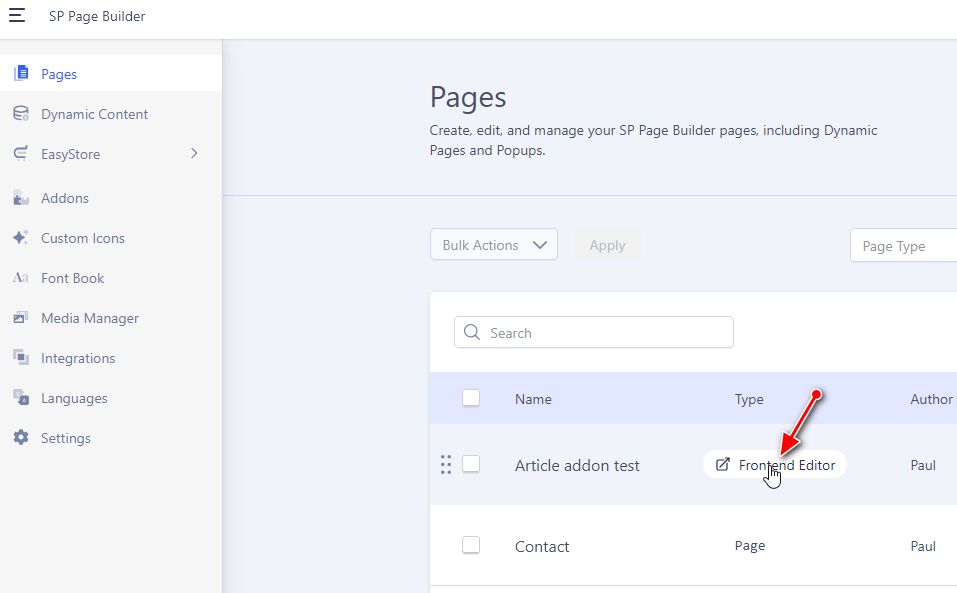Viewport: 957px width, 593px height.
Task: Check the Contact page row checkbox
Action: (471, 545)
